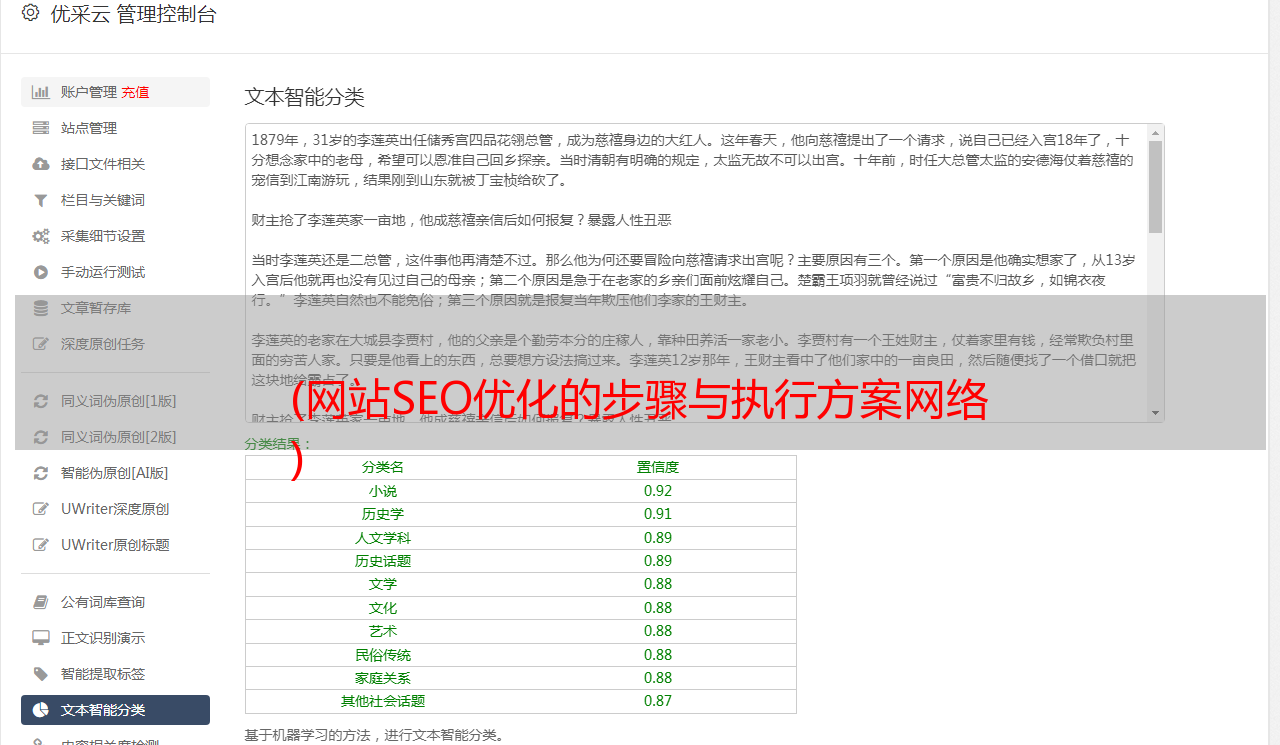Viewport: 1280px width, 745px height.
Task: Click the text area scroll-down arrow
Action: point(1155,413)
